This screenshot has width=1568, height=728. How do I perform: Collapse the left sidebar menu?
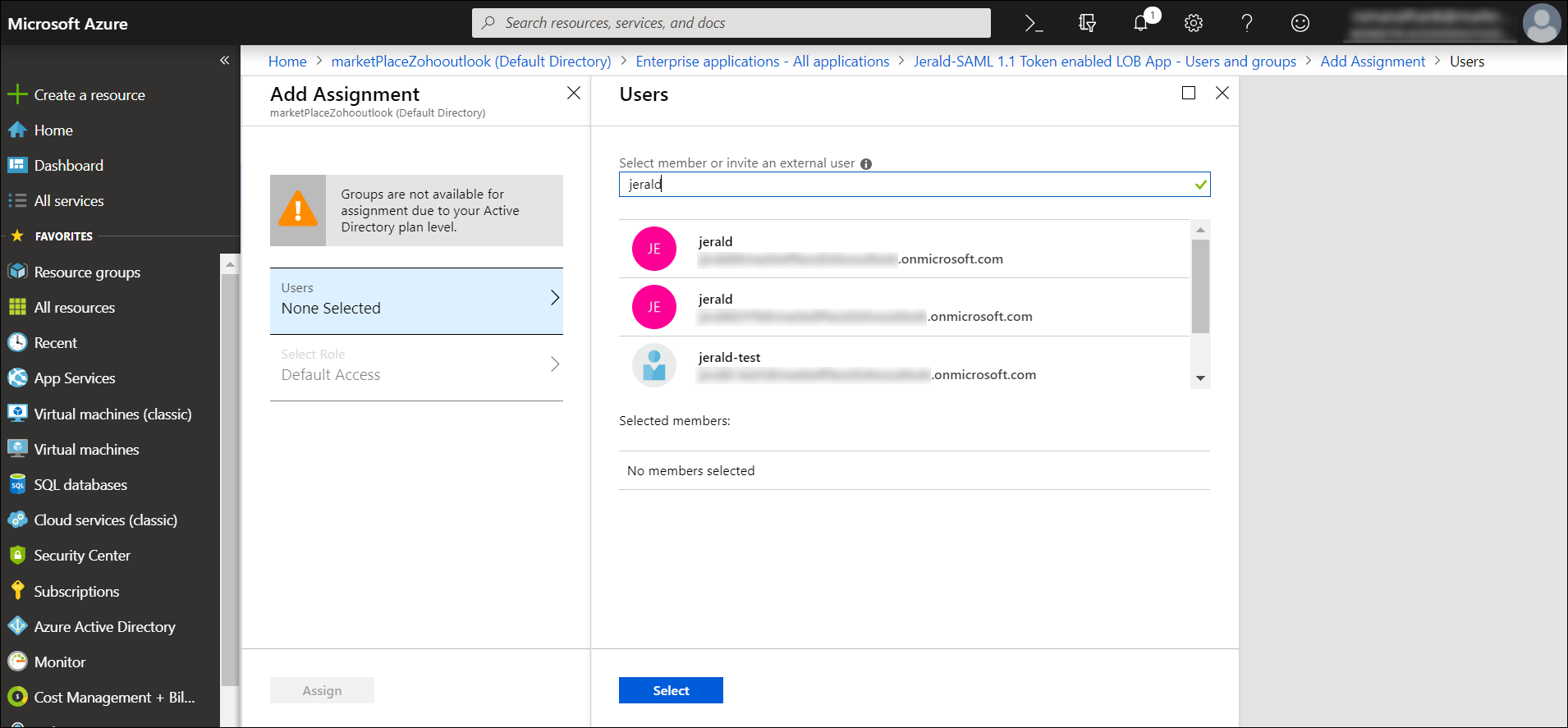click(x=224, y=61)
